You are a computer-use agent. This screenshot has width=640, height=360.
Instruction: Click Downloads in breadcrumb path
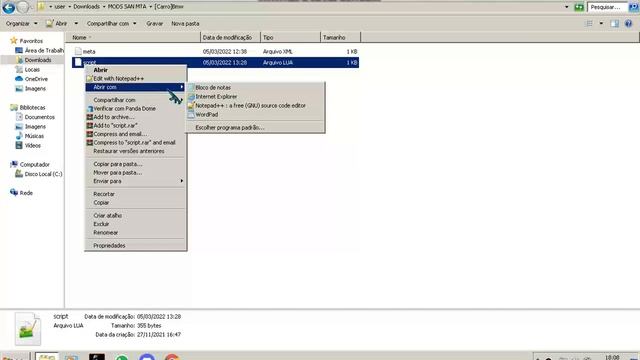coord(87,7)
